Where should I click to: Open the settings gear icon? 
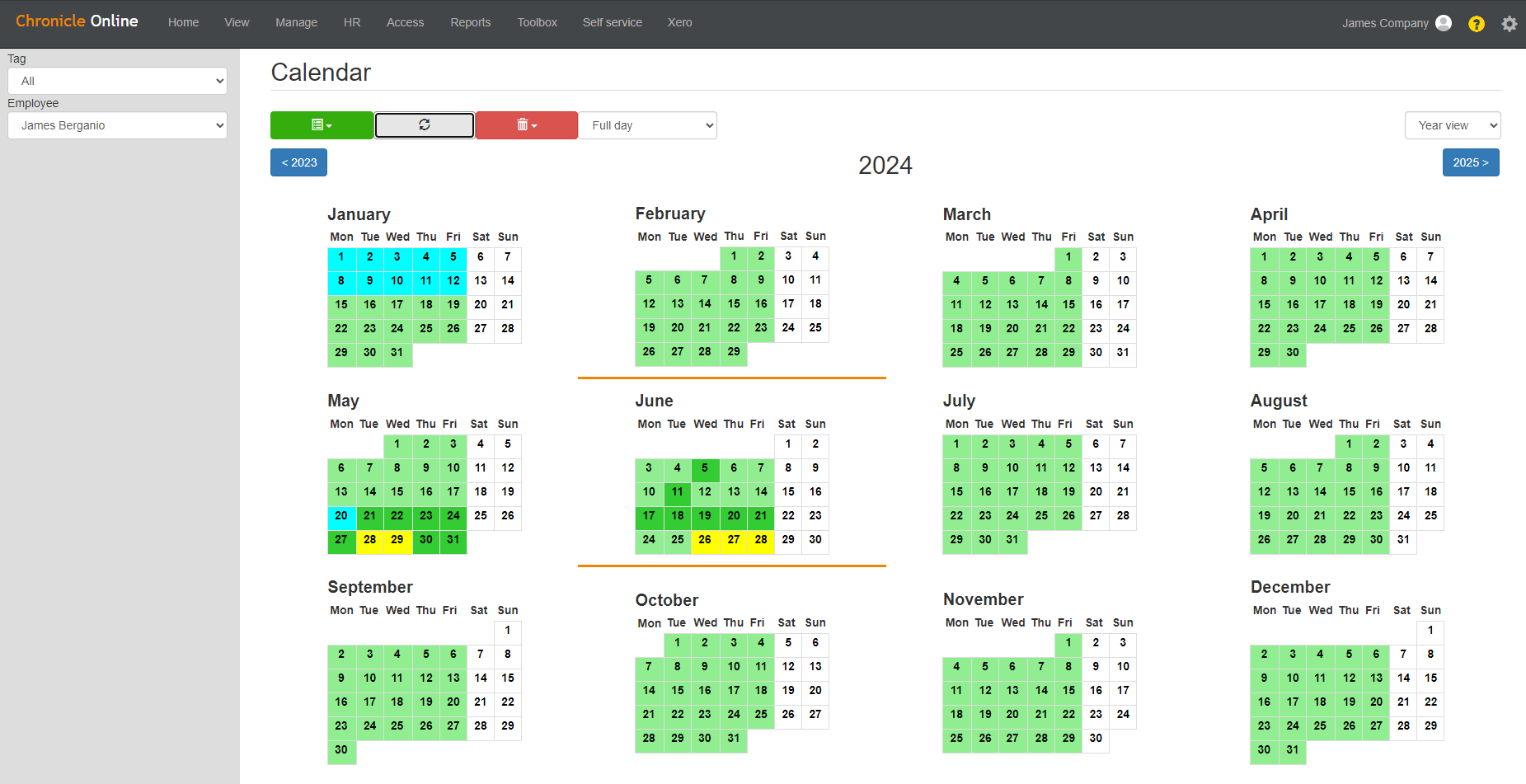[x=1509, y=24]
